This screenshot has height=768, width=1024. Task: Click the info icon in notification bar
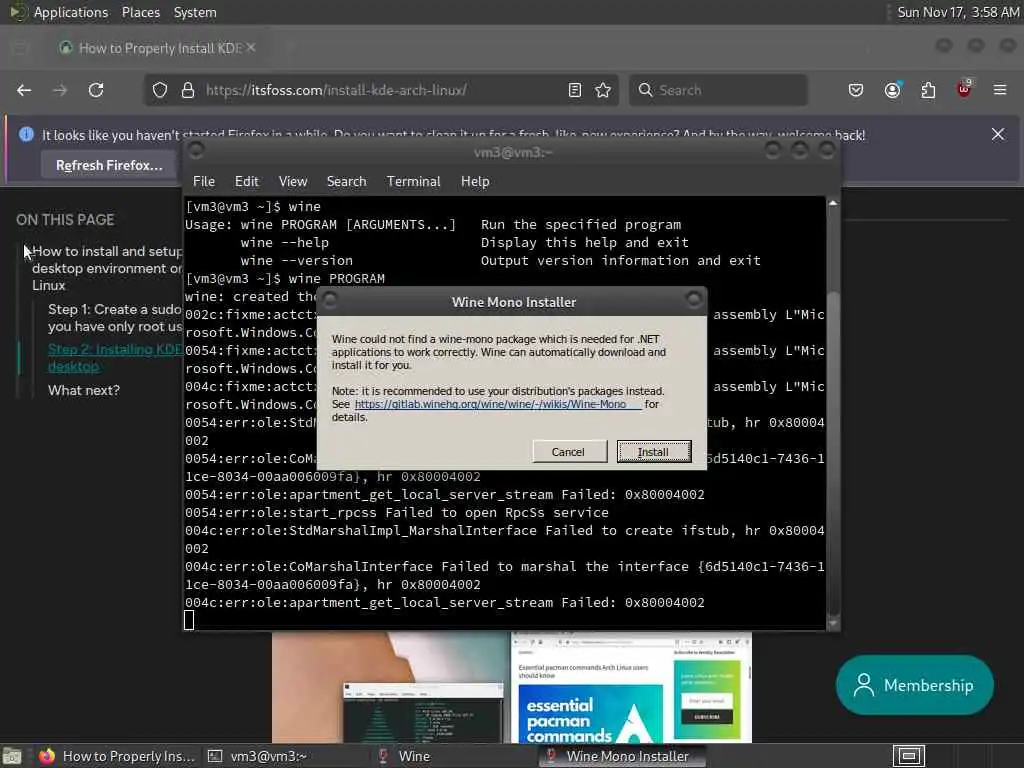tap(26, 134)
